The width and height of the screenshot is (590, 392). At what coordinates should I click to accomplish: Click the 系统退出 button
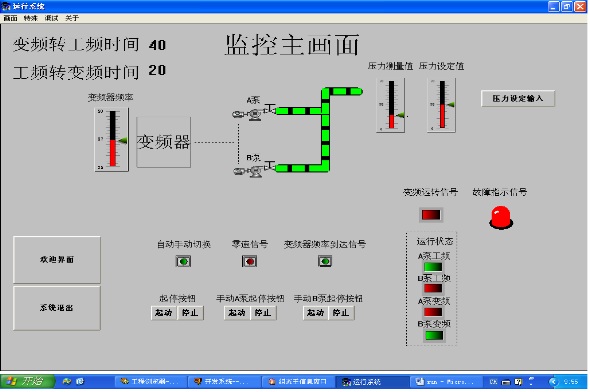57,308
